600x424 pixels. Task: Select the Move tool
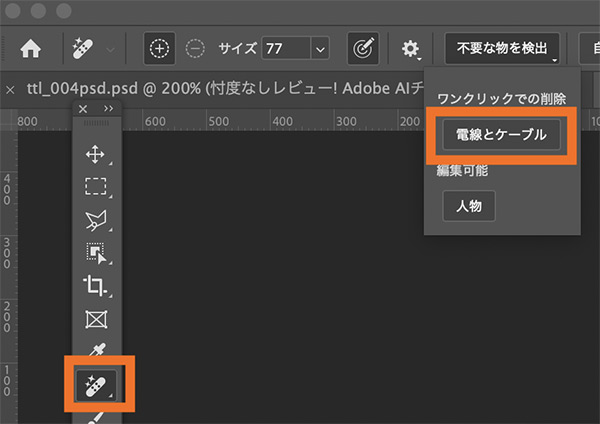coord(96,155)
